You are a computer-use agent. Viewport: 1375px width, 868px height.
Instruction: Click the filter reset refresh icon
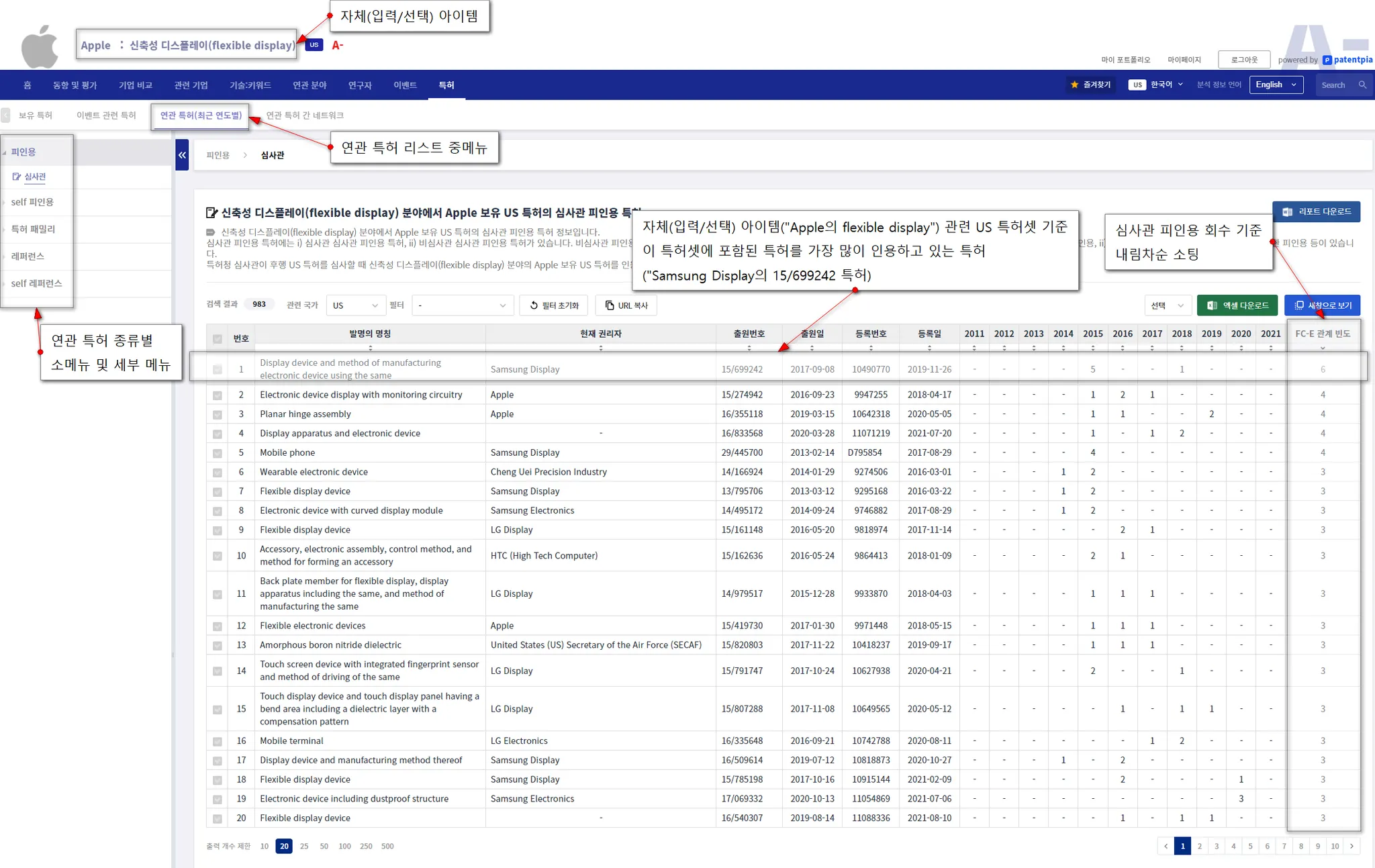point(534,305)
